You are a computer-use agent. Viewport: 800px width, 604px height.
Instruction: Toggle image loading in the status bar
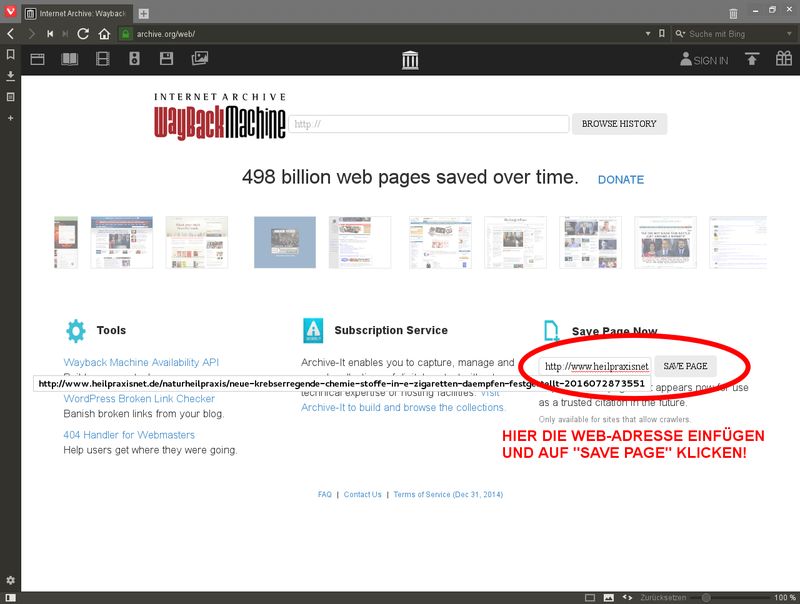pos(608,597)
